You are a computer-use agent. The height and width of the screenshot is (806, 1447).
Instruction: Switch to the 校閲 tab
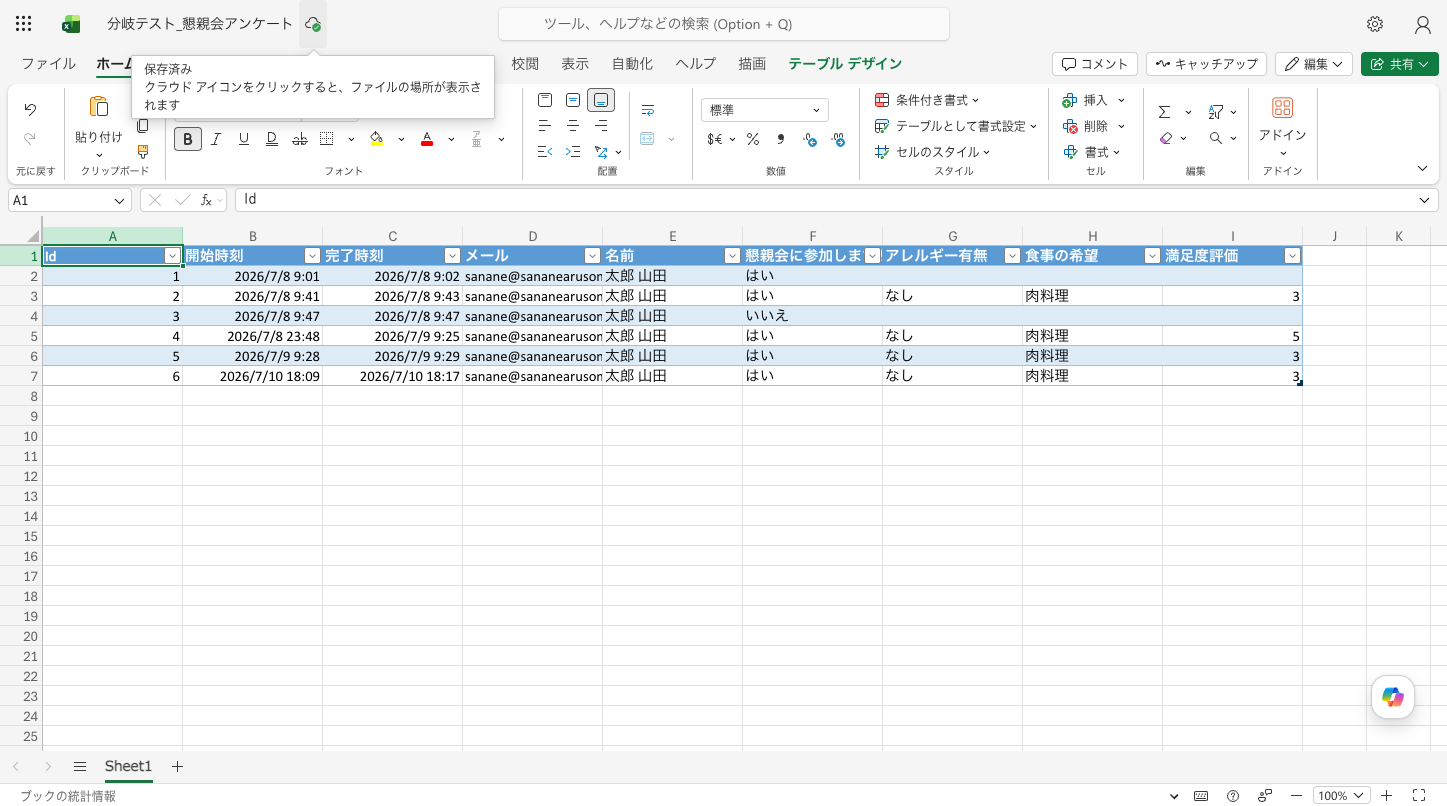(525, 64)
